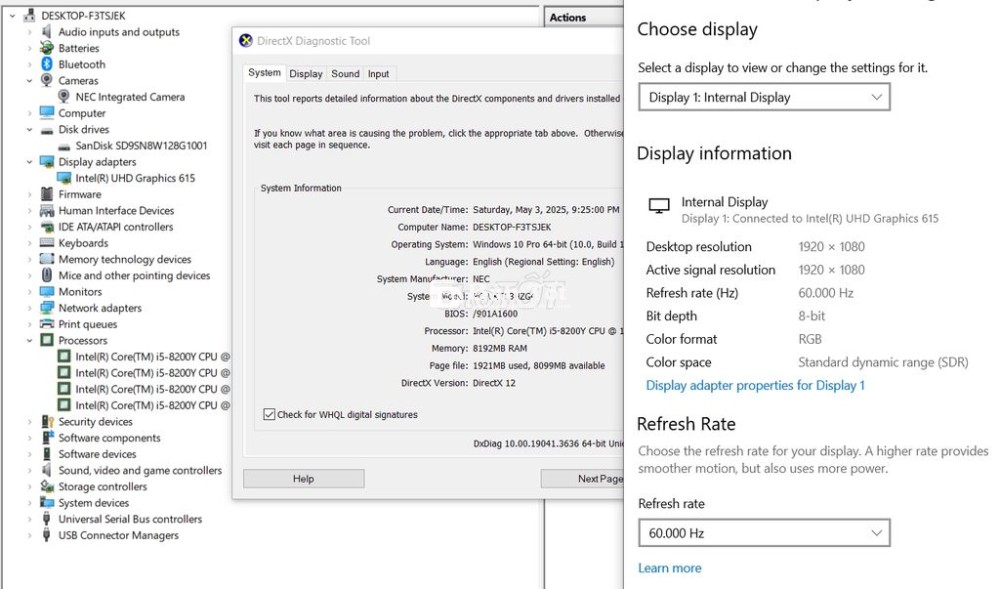Click the Intel UHD Graphics 615 icon
Image resolution: width=1000 pixels, height=589 pixels.
64,178
